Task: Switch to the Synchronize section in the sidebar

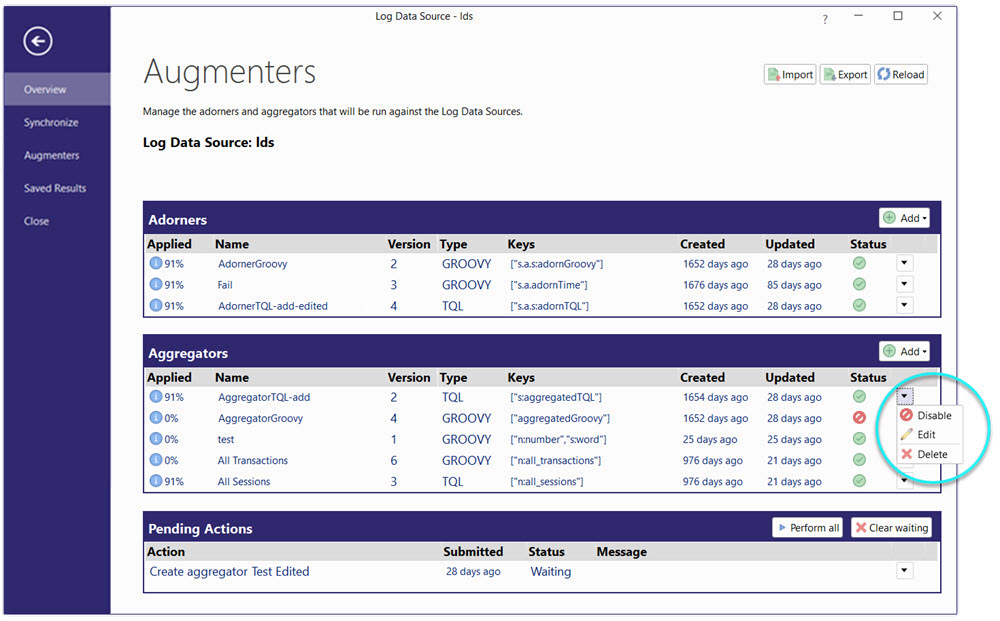Action: pyautogui.click(x=51, y=122)
